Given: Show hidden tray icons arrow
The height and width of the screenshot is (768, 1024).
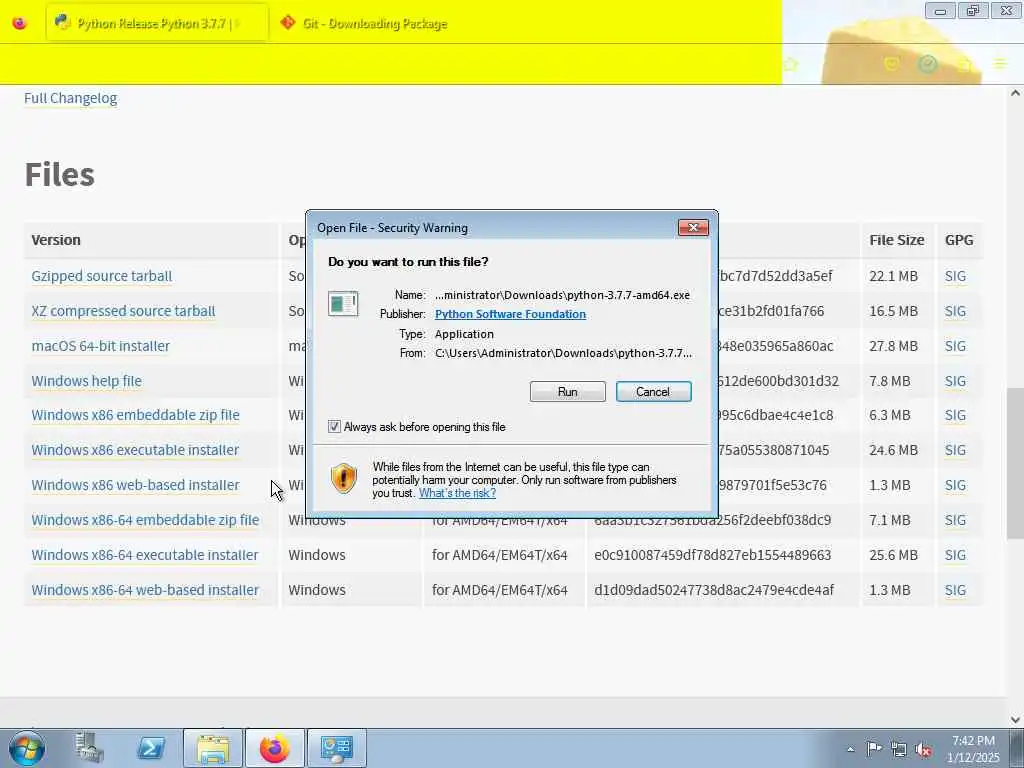Looking at the screenshot, I should coord(850,749).
